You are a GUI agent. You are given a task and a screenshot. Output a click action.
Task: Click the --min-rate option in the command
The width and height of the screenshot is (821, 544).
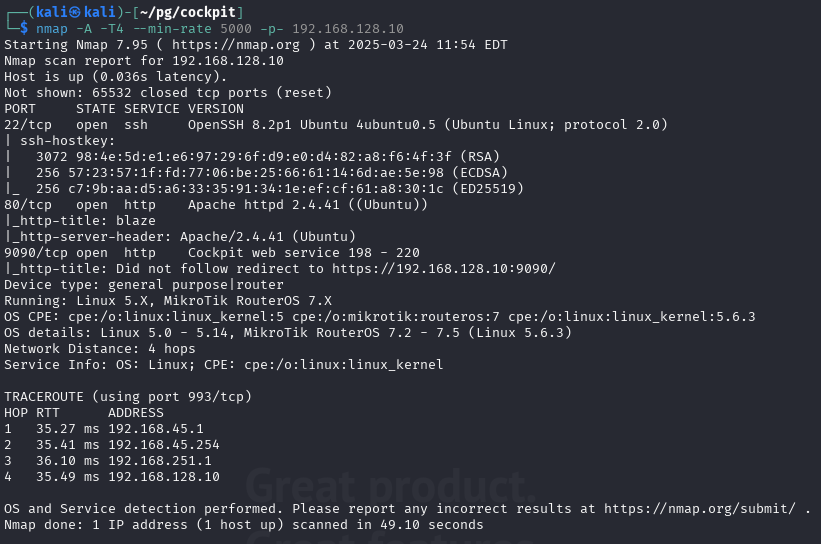tap(172, 29)
